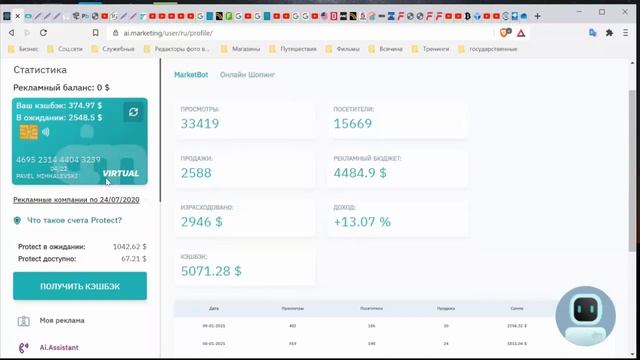Image resolution: width=640 pixels, height=360 pixels.
Task: Open the Что такое счета Protect? link
Action: click(74, 220)
